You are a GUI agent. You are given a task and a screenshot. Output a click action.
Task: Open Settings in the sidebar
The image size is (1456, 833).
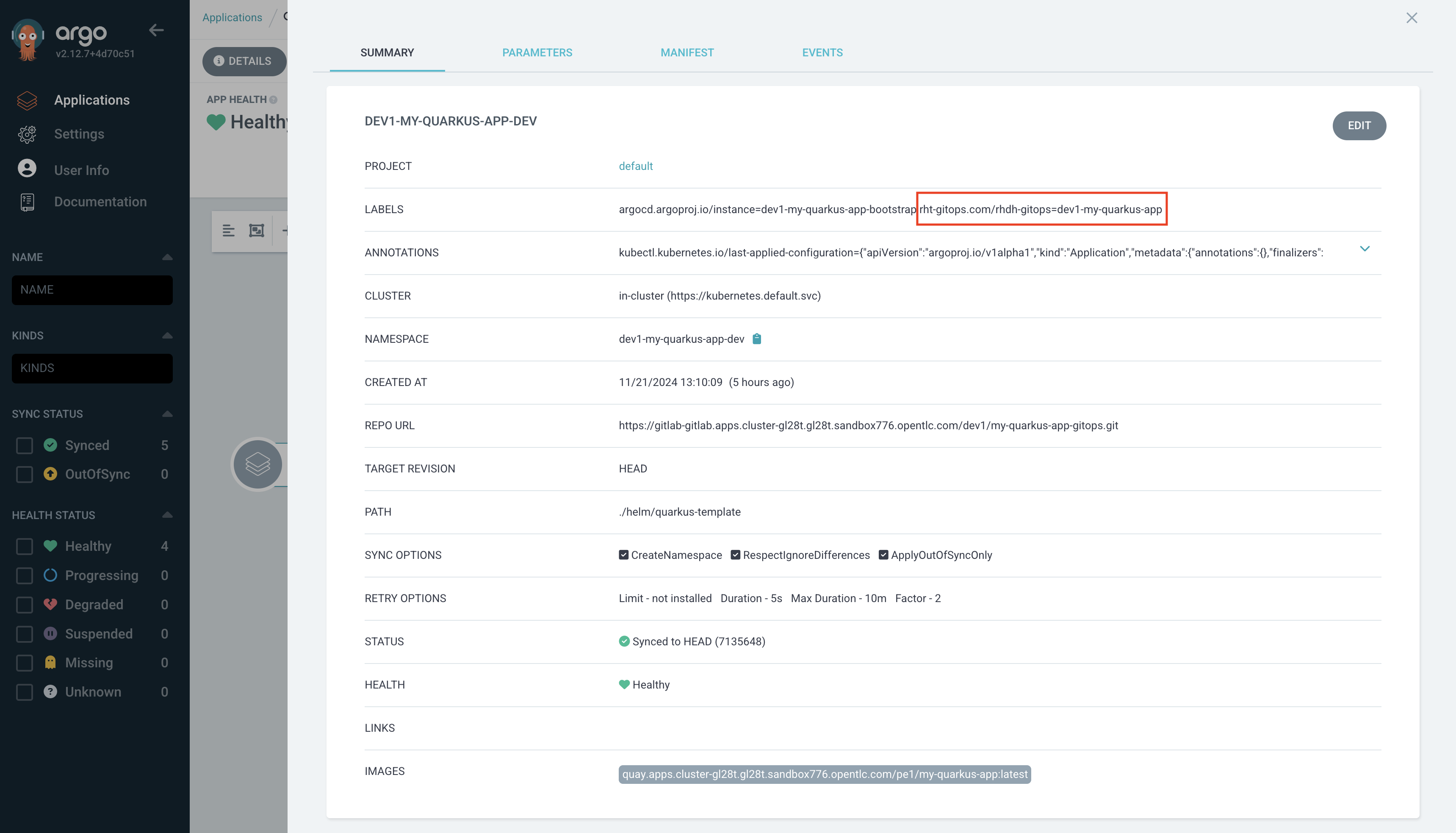click(x=79, y=133)
